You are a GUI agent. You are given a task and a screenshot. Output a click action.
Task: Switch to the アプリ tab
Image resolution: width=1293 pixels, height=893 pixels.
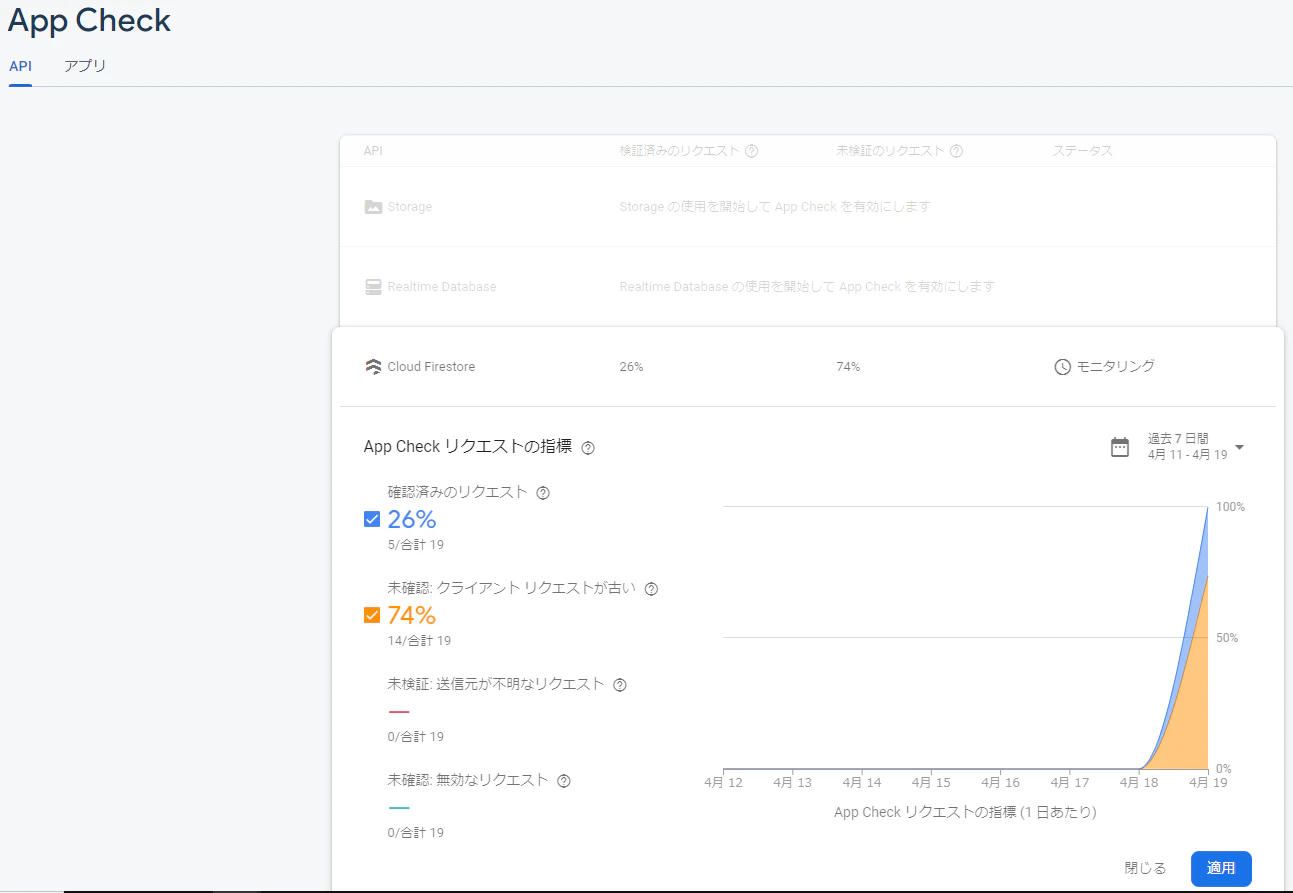pos(85,66)
